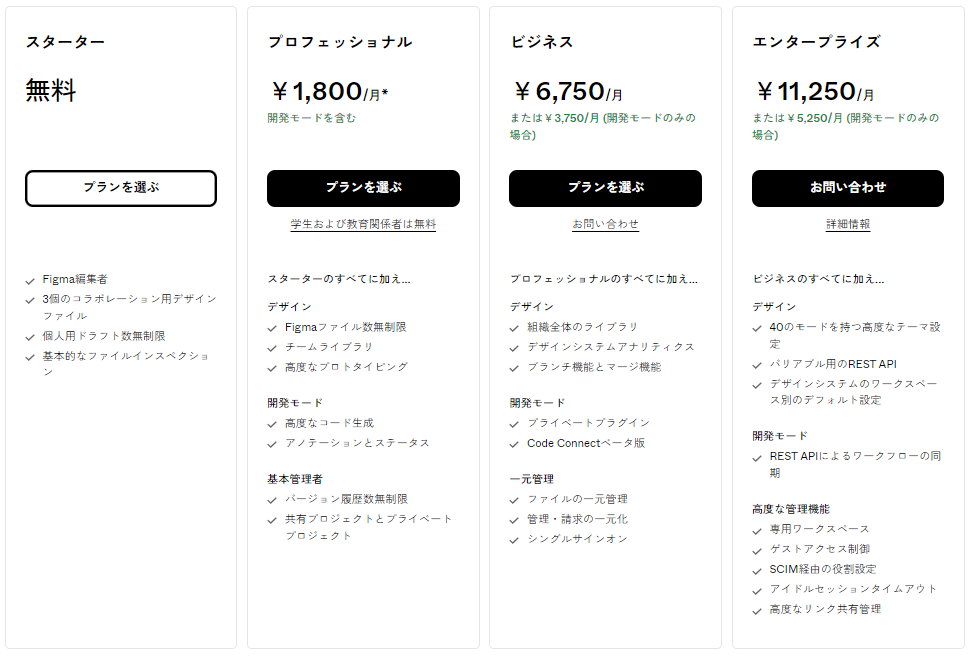Open the お問い合わせ link below ビジネス
The height and width of the screenshot is (656, 968).
607,222
